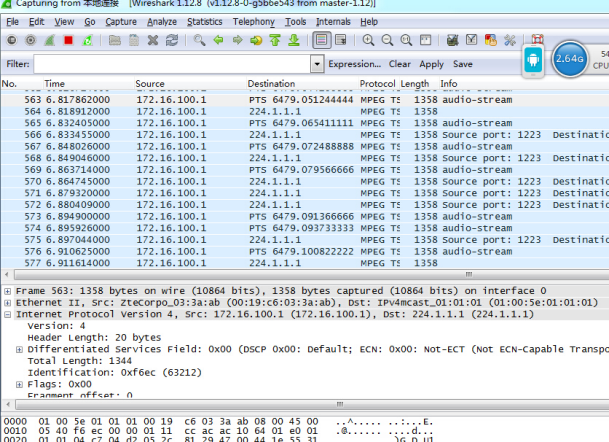Screen dimensions: 609x442
Task: Jump to first packet icon
Action: pyautogui.click(x=275, y=40)
